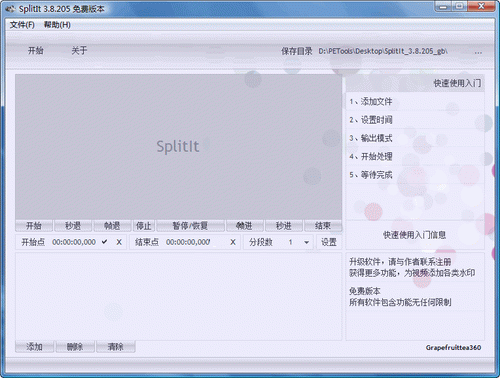Jump to start with playback 开始 button
The image size is (500, 378).
[x=34, y=226]
